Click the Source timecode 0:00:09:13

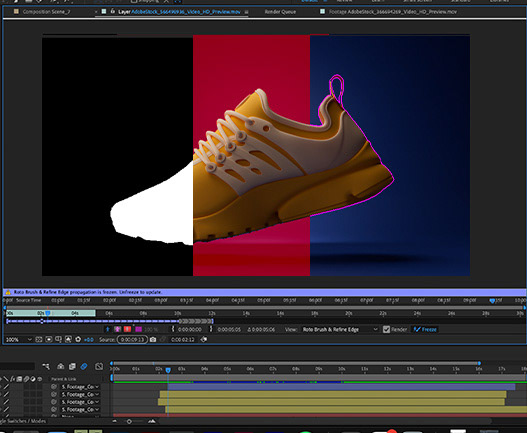point(132,340)
